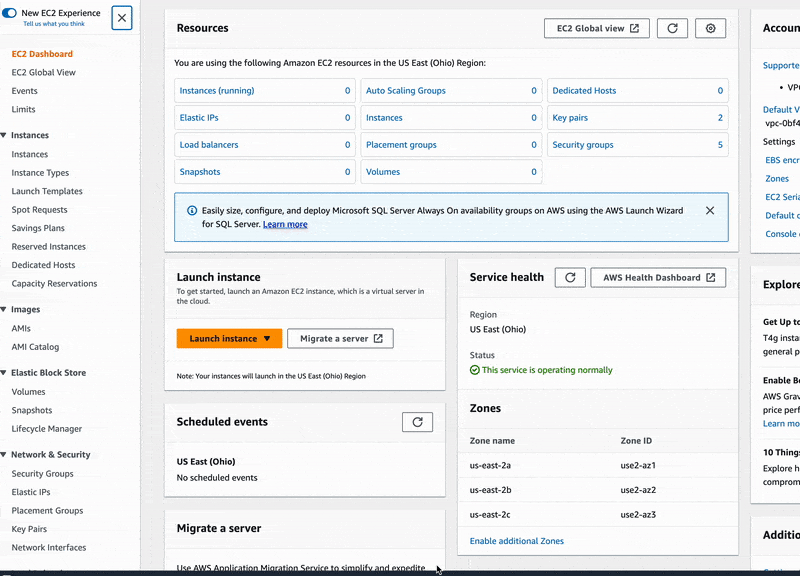Click Migrate a server button
Screen dimensions: 800x576
pyautogui.click(x=340, y=338)
